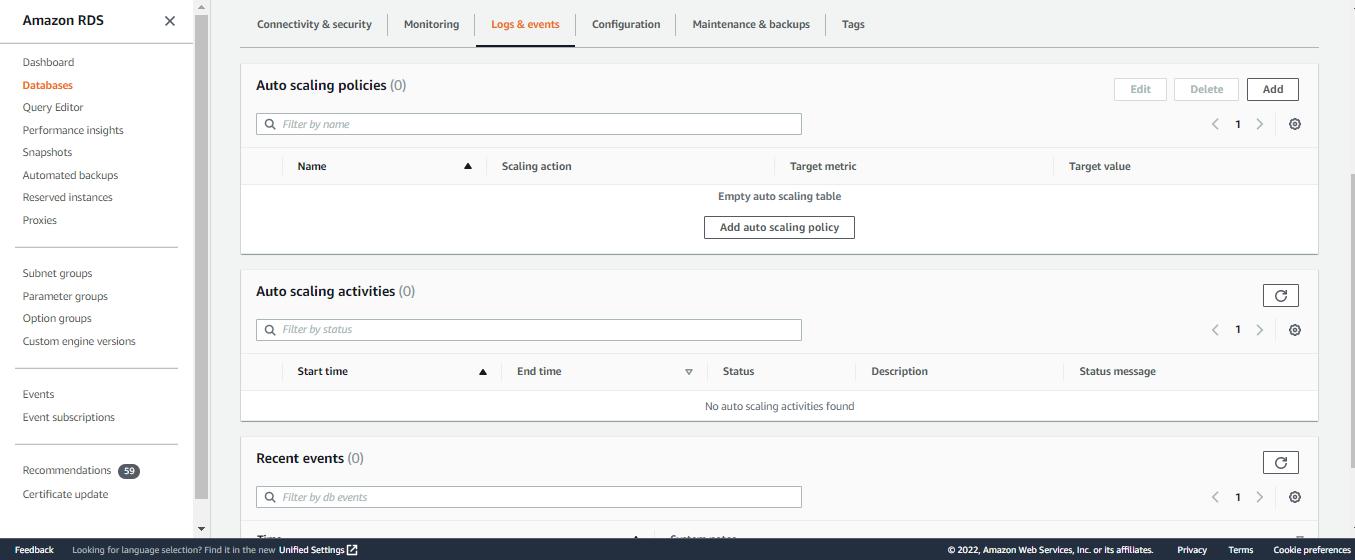This screenshot has height=560, width=1355.
Task: Click Scaling action column header
Action: click(x=536, y=166)
